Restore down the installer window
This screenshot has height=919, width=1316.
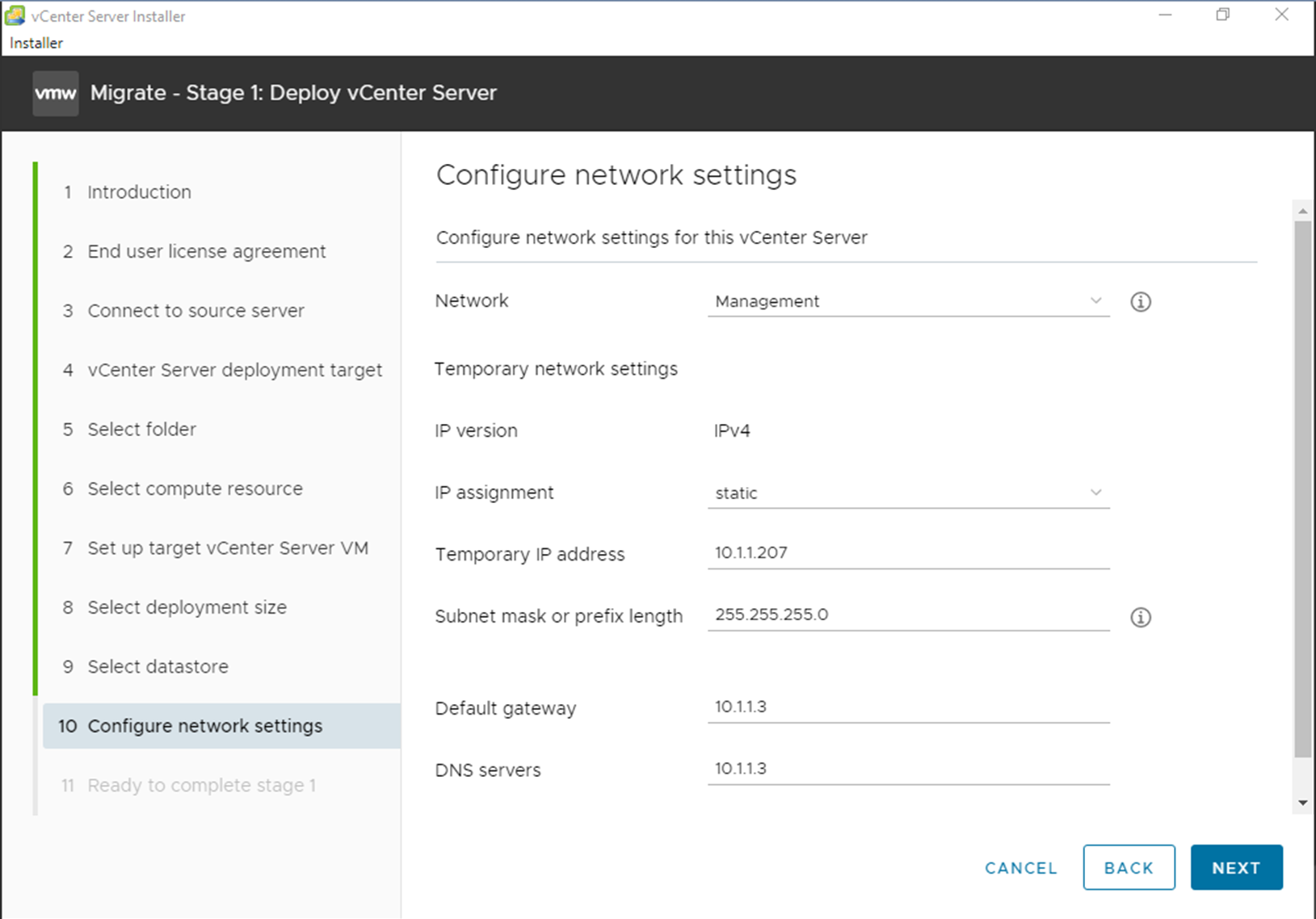pos(1223,15)
